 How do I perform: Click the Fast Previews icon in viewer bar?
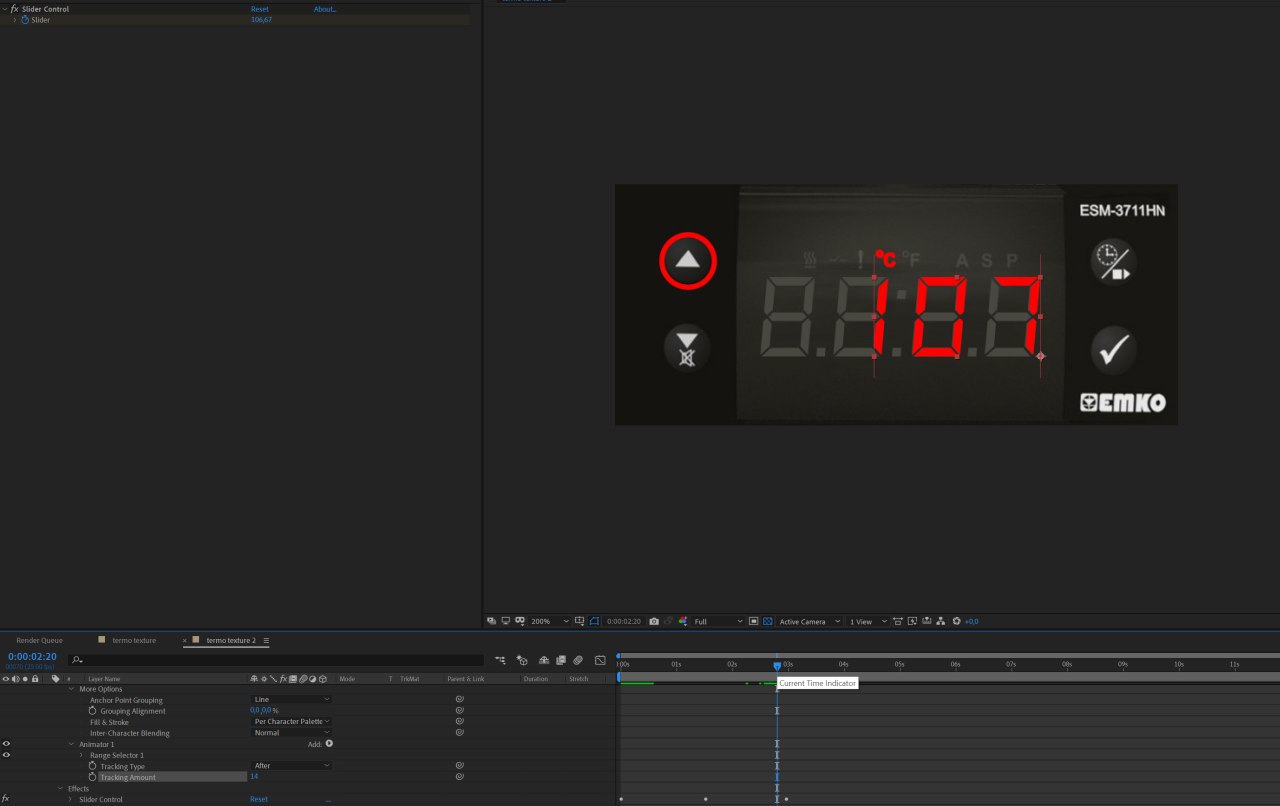click(x=910, y=621)
